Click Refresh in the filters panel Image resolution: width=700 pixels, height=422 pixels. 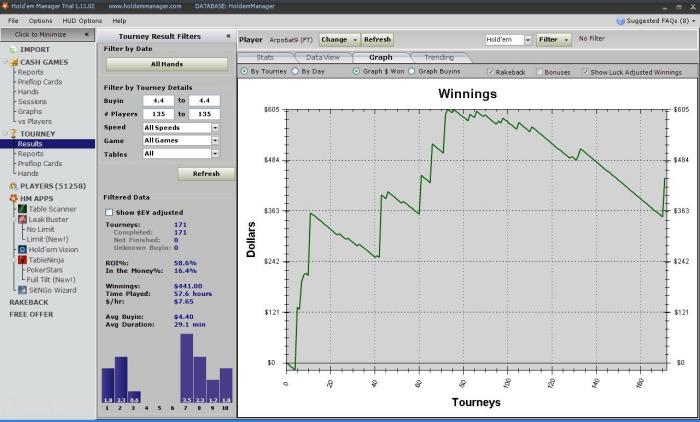point(206,174)
